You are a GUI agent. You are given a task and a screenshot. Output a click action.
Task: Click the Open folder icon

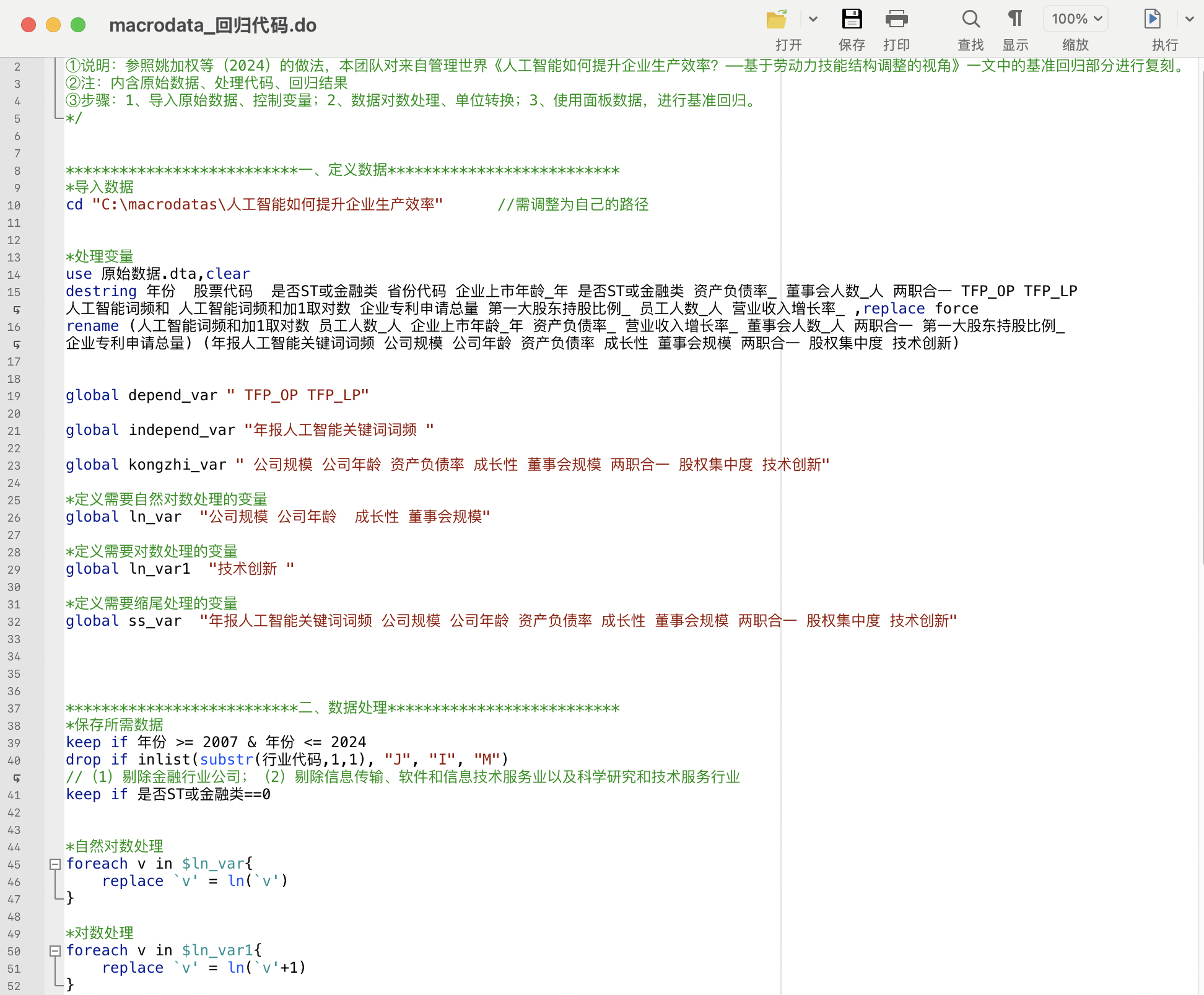click(x=777, y=19)
